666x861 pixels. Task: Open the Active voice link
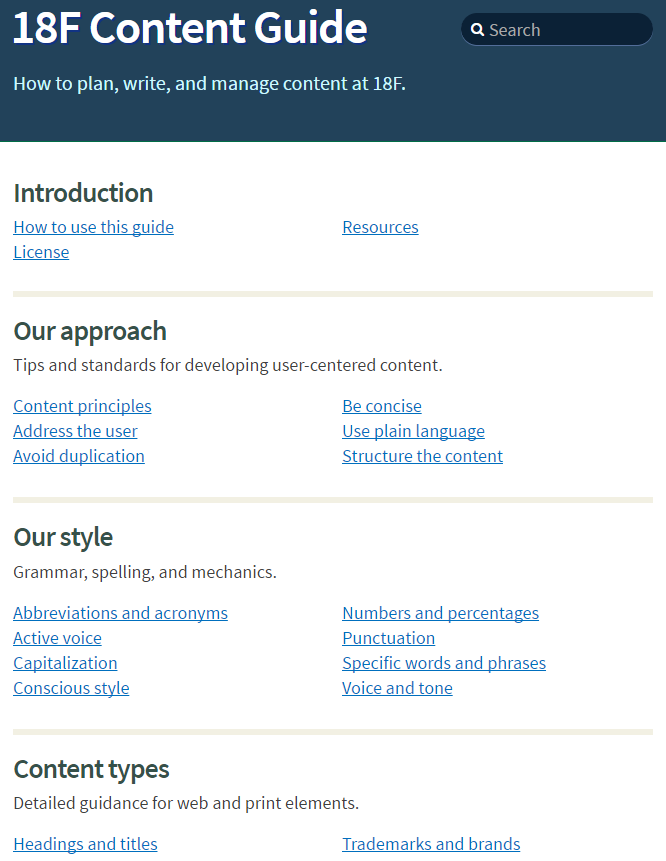[58, 638]
